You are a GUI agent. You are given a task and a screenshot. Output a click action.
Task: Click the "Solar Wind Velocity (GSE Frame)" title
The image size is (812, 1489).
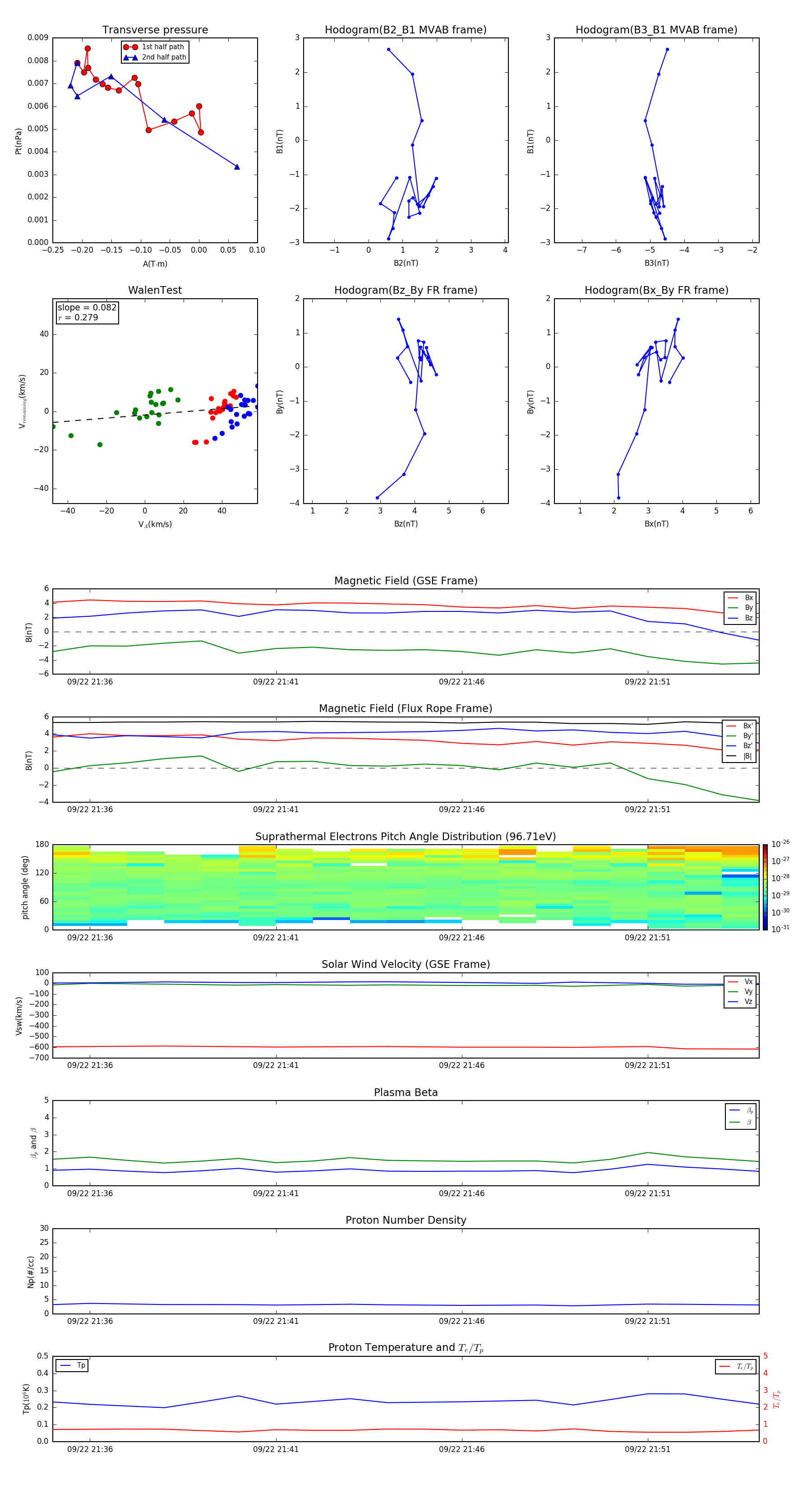406,964
